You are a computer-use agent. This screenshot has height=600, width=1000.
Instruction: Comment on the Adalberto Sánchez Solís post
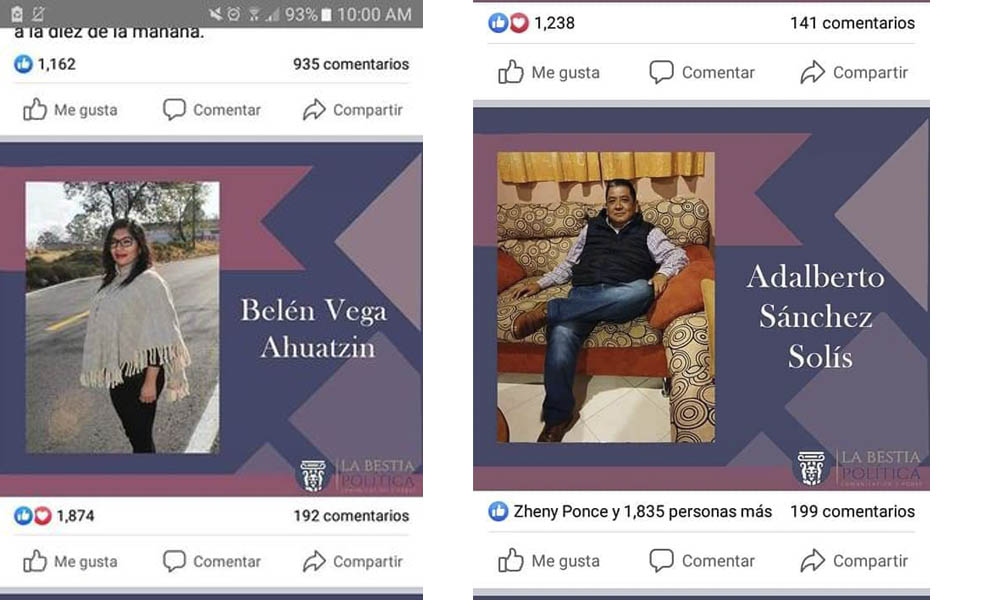coord(702,560)
